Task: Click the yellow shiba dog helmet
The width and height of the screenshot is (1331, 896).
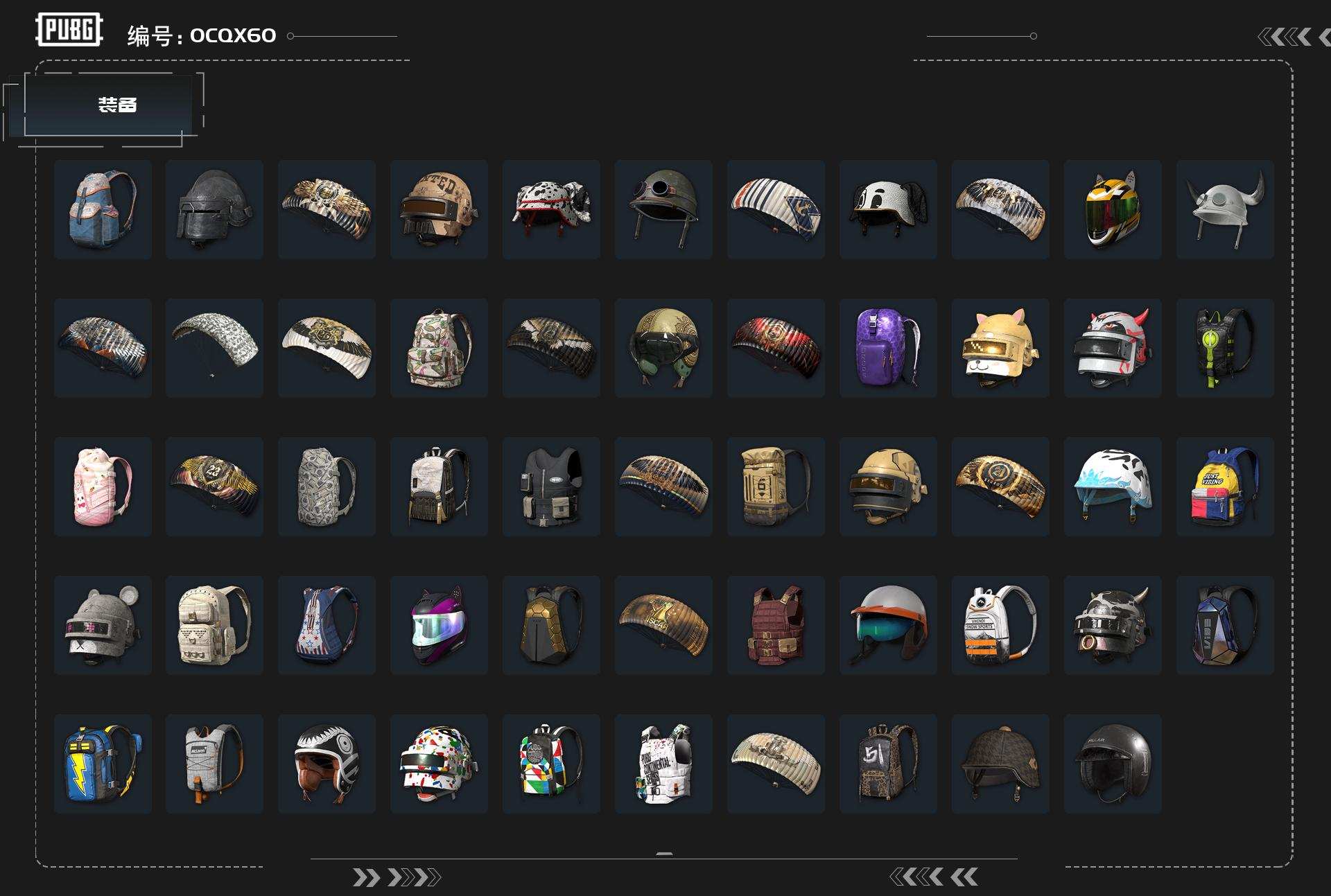Action: [1001, 348]
